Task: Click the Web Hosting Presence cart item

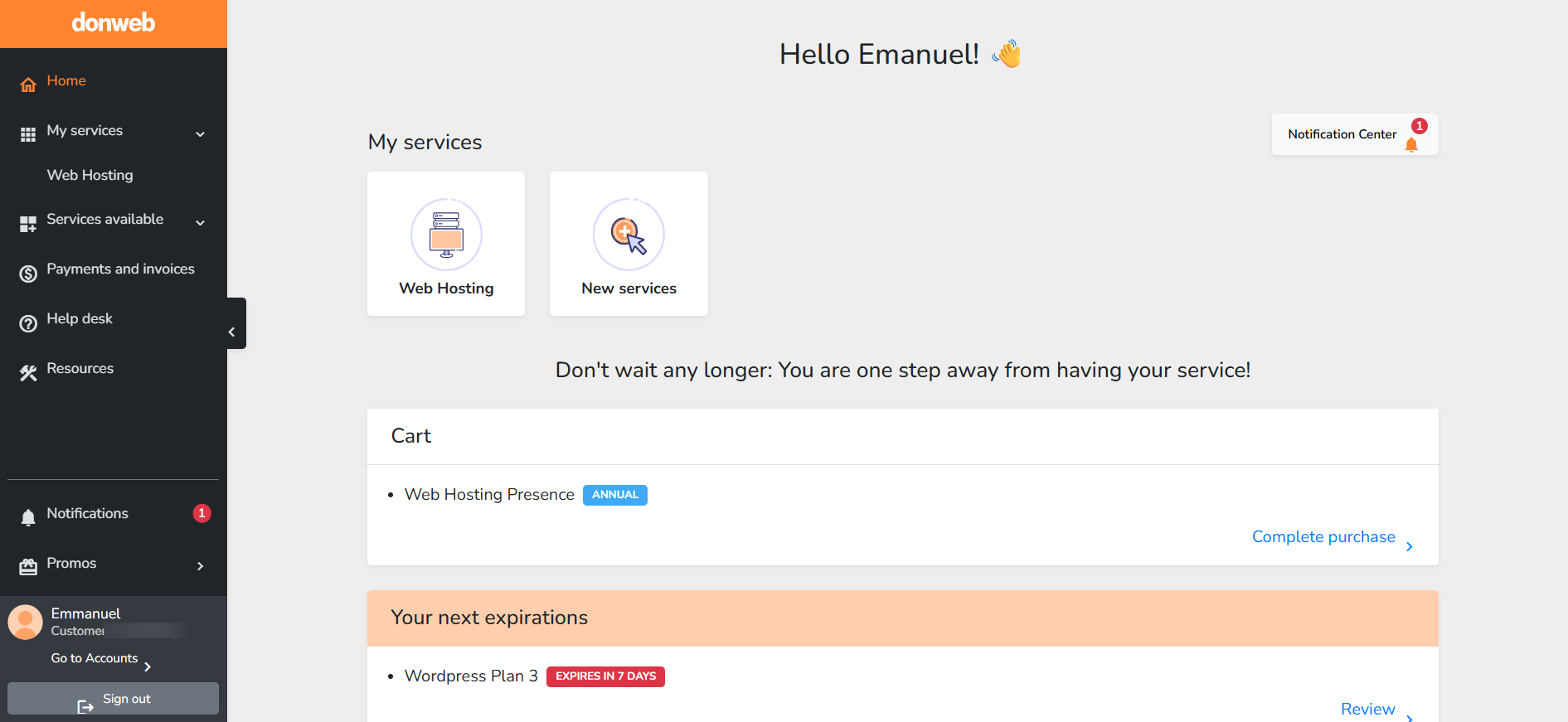Action: click(x=489, y=494)
